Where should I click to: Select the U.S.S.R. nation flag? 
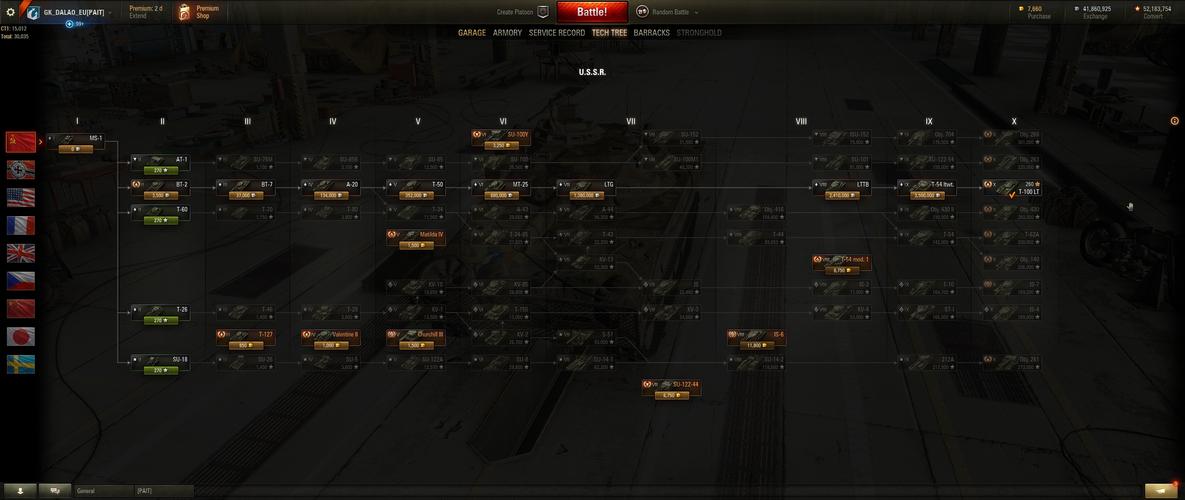20,141
